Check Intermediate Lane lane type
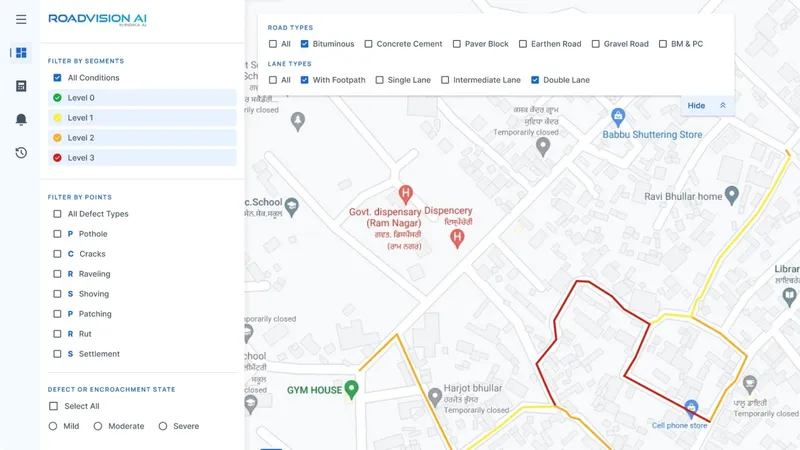 point(445,80)
